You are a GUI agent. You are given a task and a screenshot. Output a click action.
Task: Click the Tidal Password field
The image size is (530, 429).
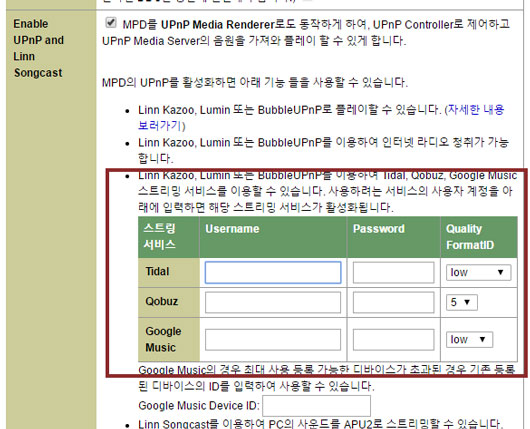[393, 272]
